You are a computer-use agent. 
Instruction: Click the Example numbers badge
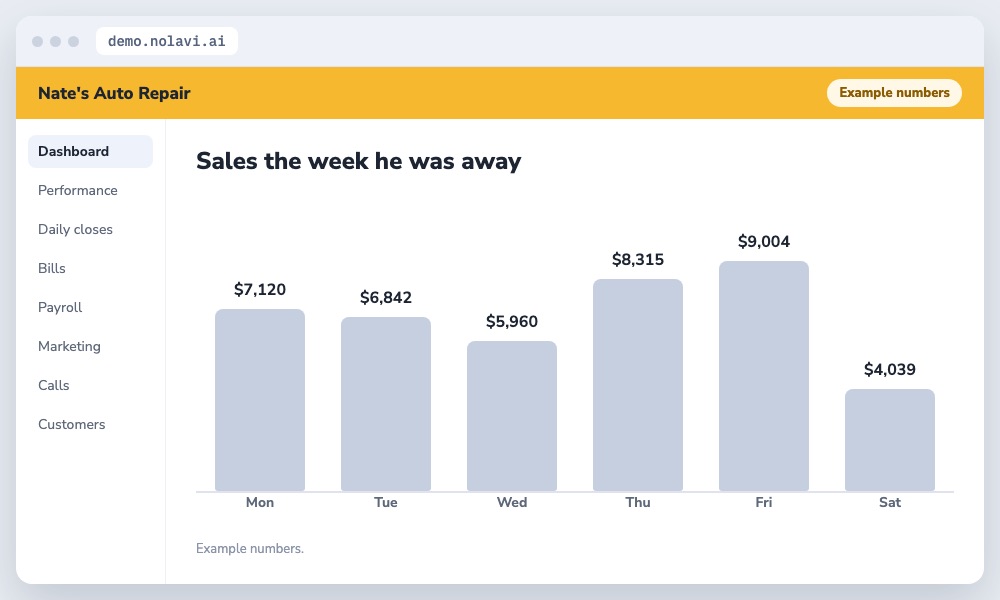click(894, 92)
